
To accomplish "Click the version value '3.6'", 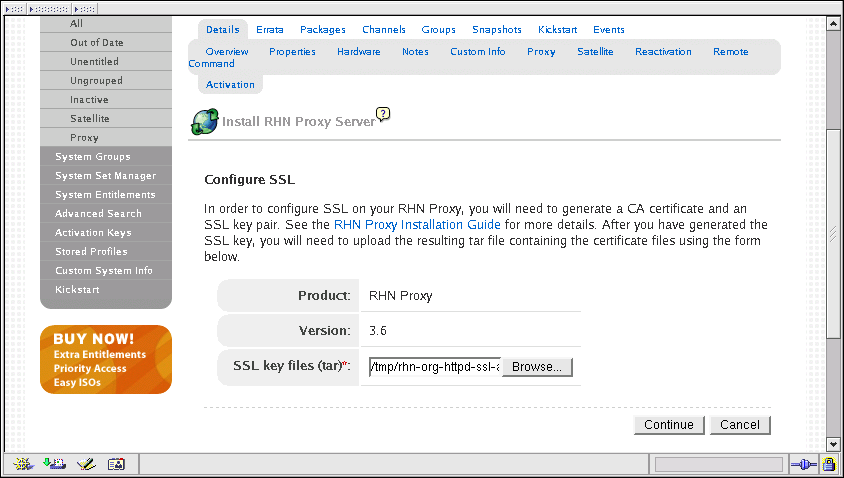I will (x=377, y=331).
